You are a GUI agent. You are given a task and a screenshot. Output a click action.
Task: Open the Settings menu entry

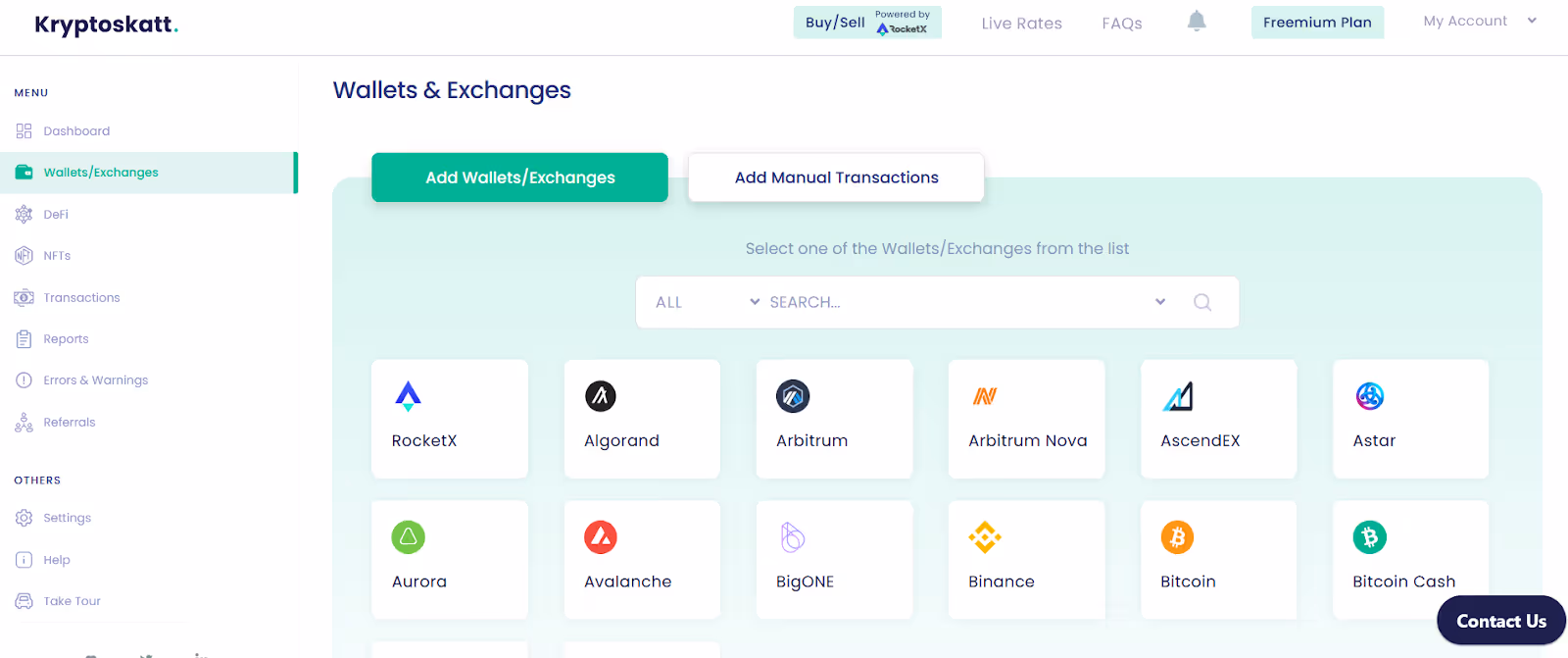point(67,518)
